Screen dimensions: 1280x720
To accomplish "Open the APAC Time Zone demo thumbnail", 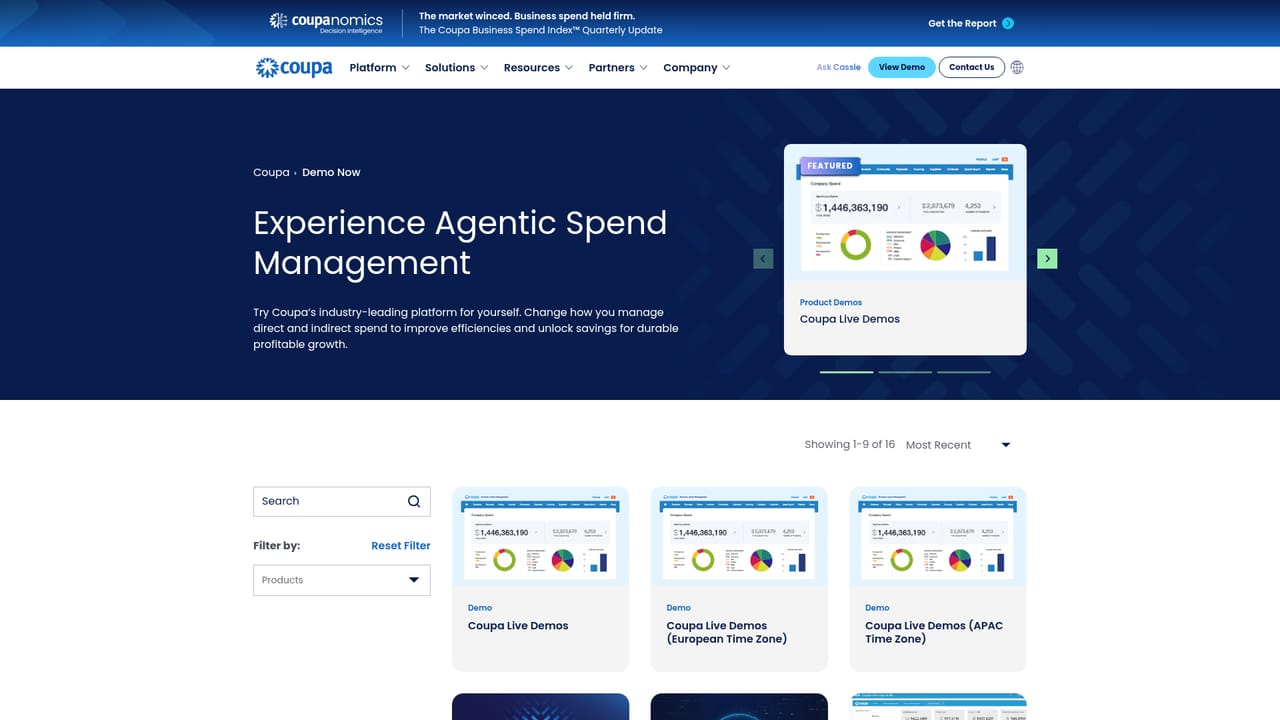I will point(938,536).
